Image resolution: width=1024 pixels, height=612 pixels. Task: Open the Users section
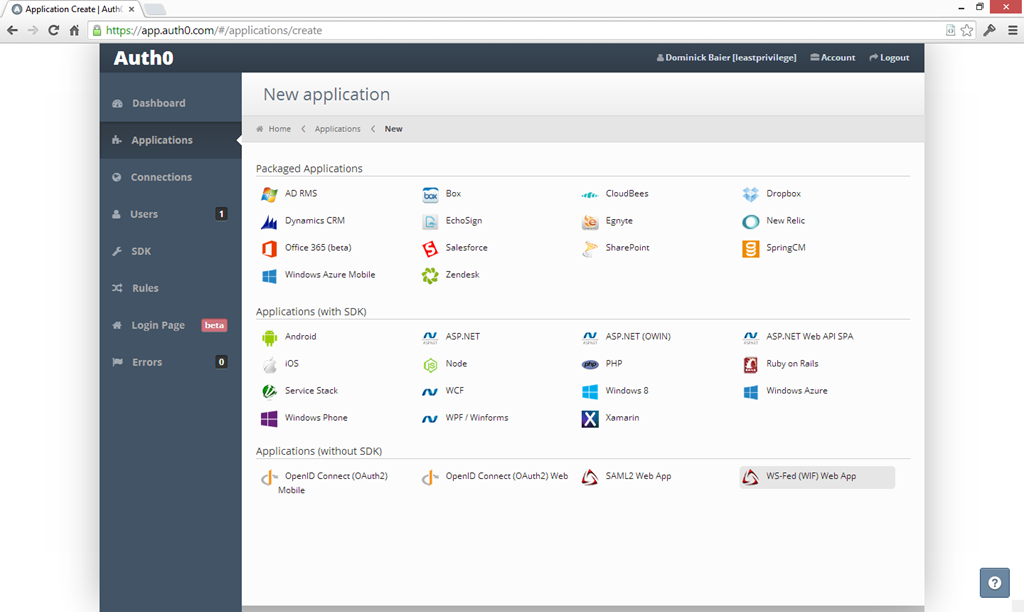[x=144, y=214]
